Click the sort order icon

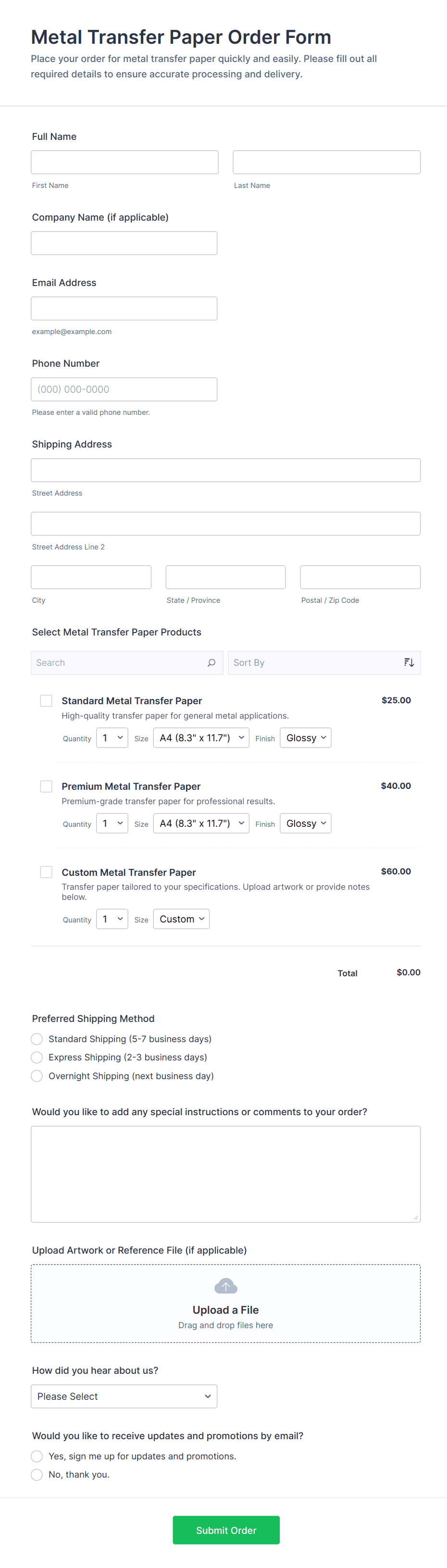pyautogui.click(x=409, y=662)
